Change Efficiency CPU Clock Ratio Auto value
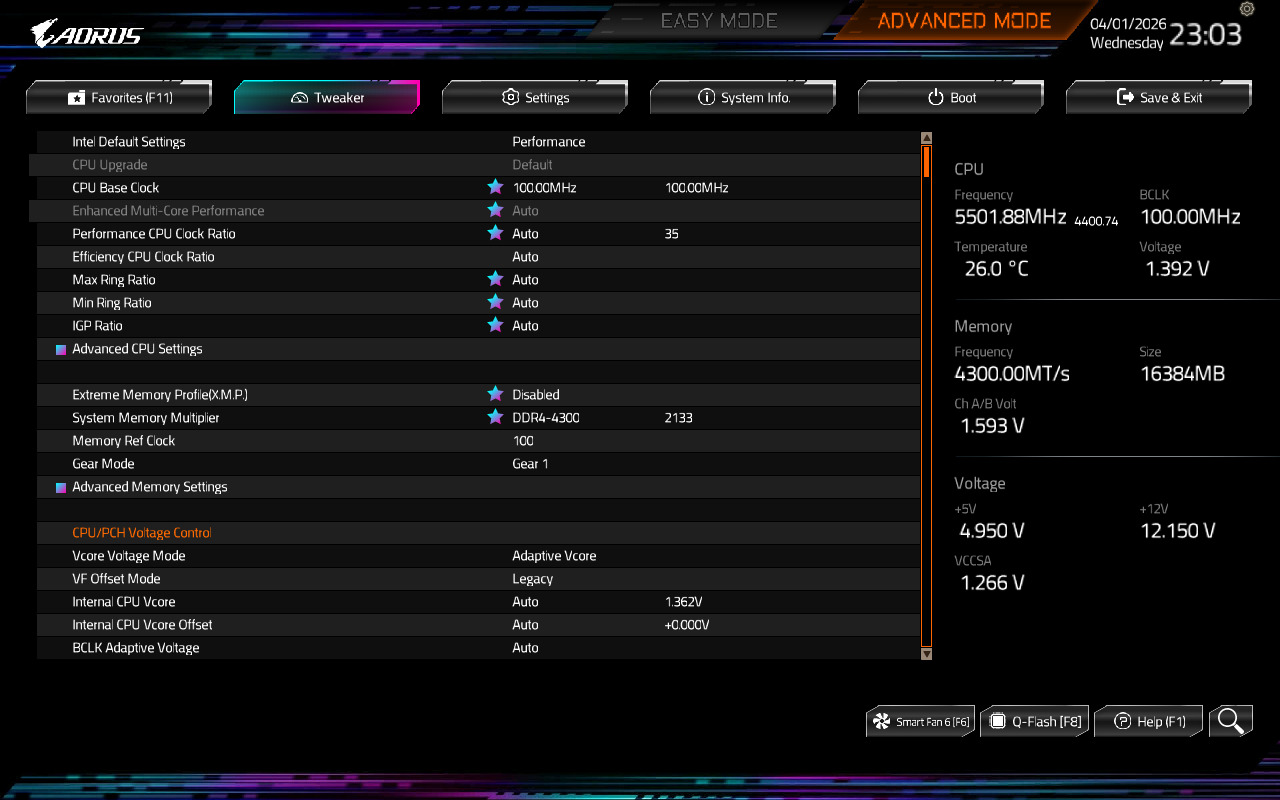This screenshot has height=800, width=1280. (525, 257)
